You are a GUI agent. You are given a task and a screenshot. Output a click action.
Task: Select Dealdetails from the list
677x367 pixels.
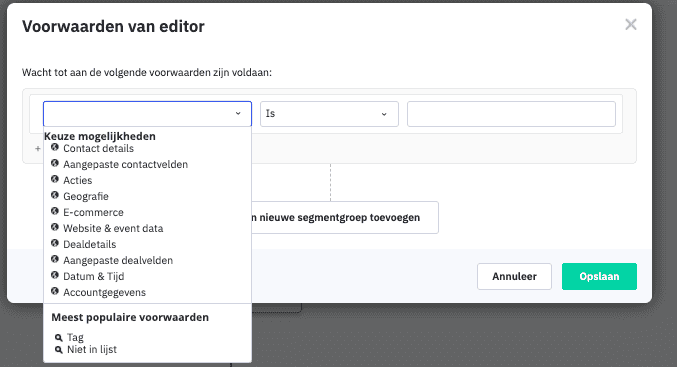coord(89,244)
